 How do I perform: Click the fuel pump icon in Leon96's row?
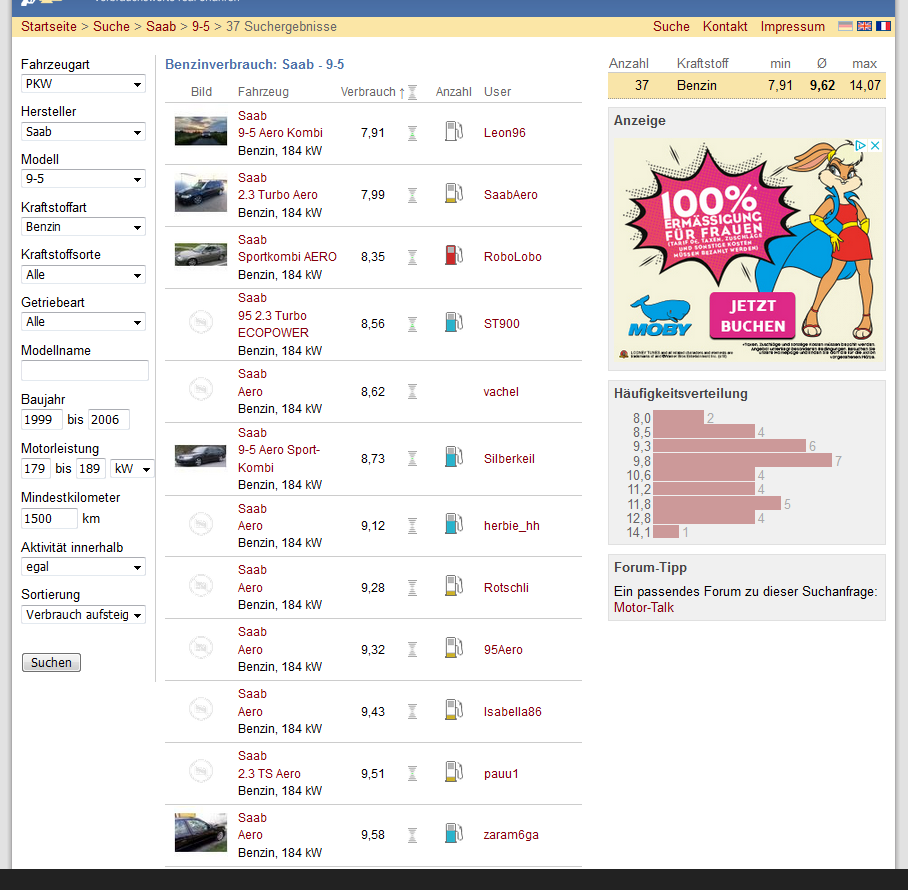[454, 131]
